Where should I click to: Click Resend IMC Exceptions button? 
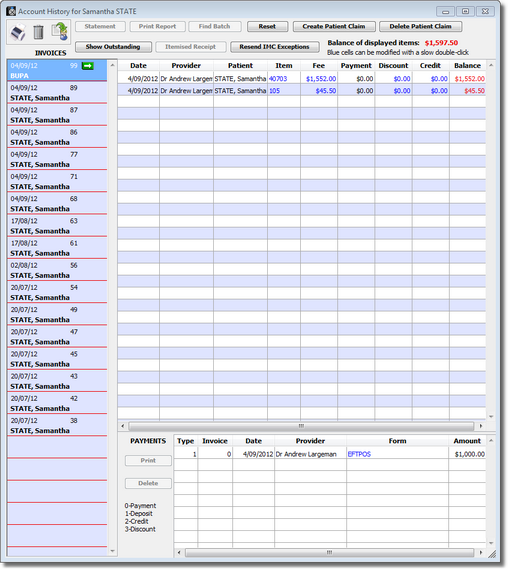(275, 47)
